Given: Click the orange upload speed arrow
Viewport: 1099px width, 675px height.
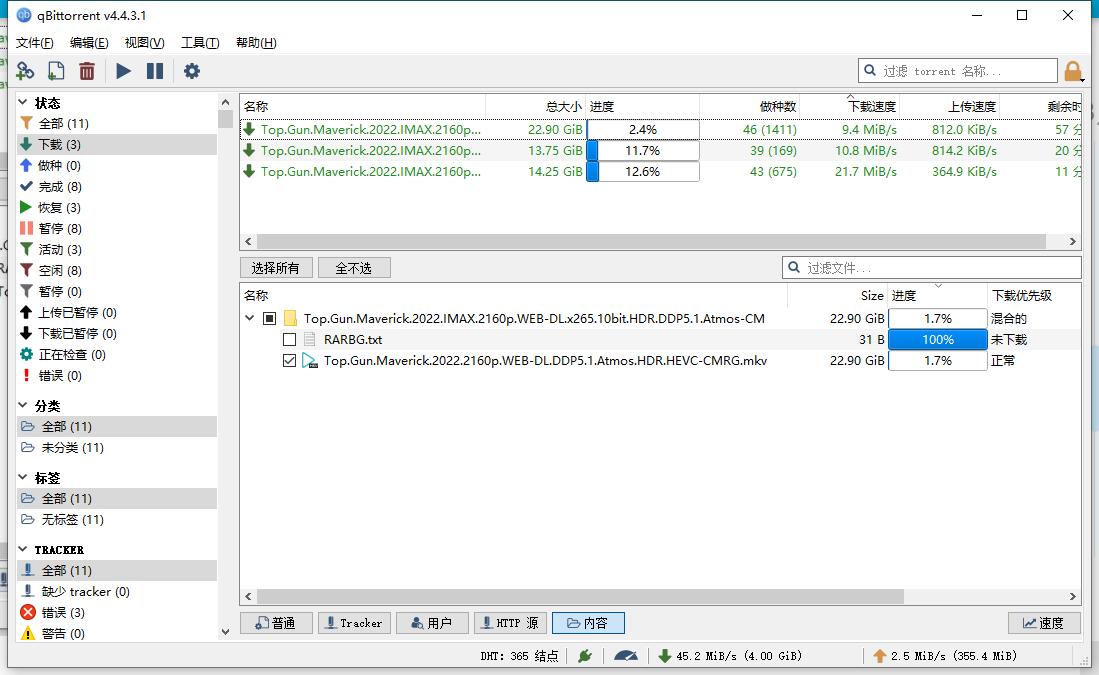Looking at the screenshot, I should pyautogui.click(x=880, y=656).
